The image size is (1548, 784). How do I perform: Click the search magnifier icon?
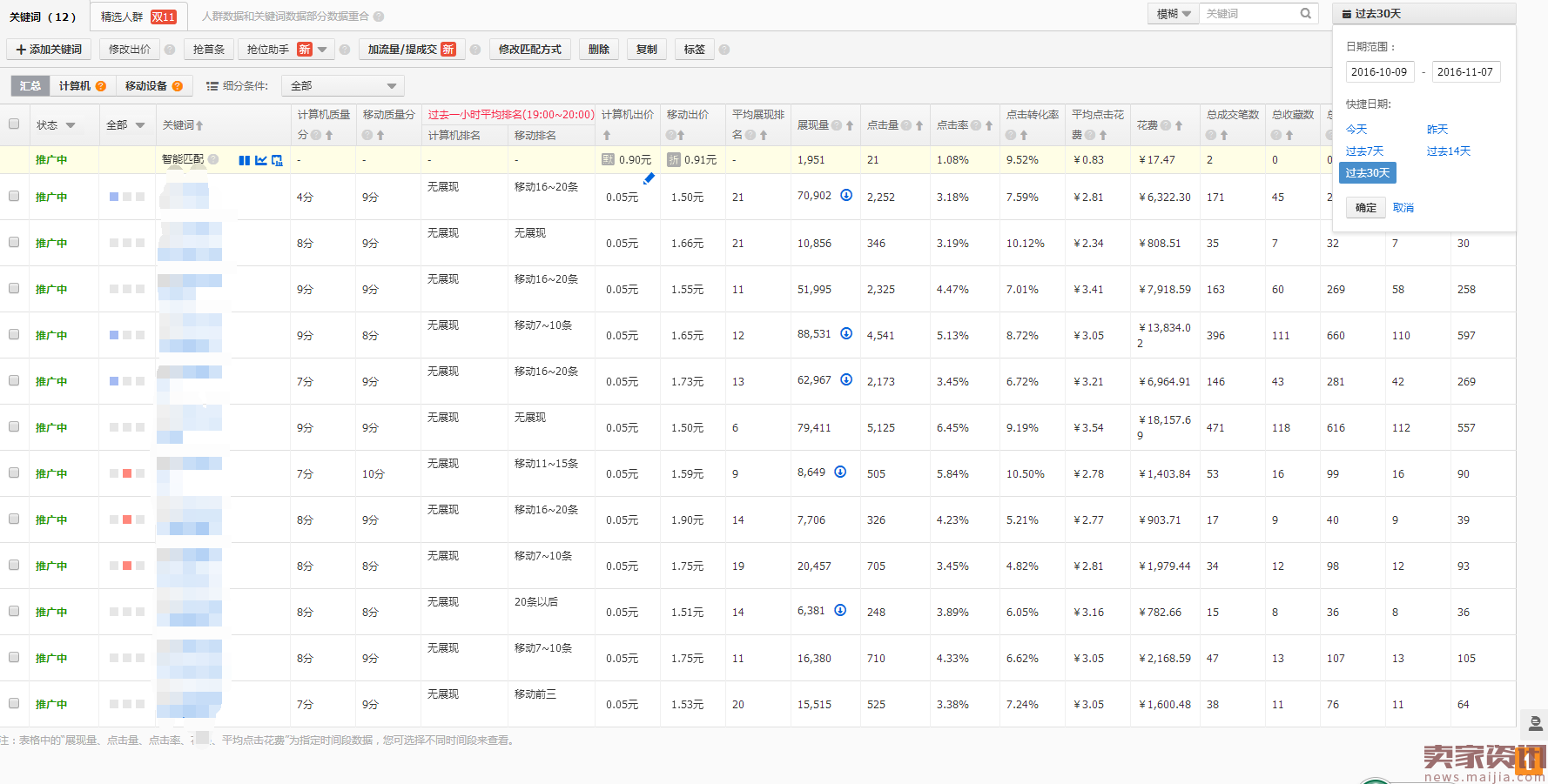coord(1306,14)
